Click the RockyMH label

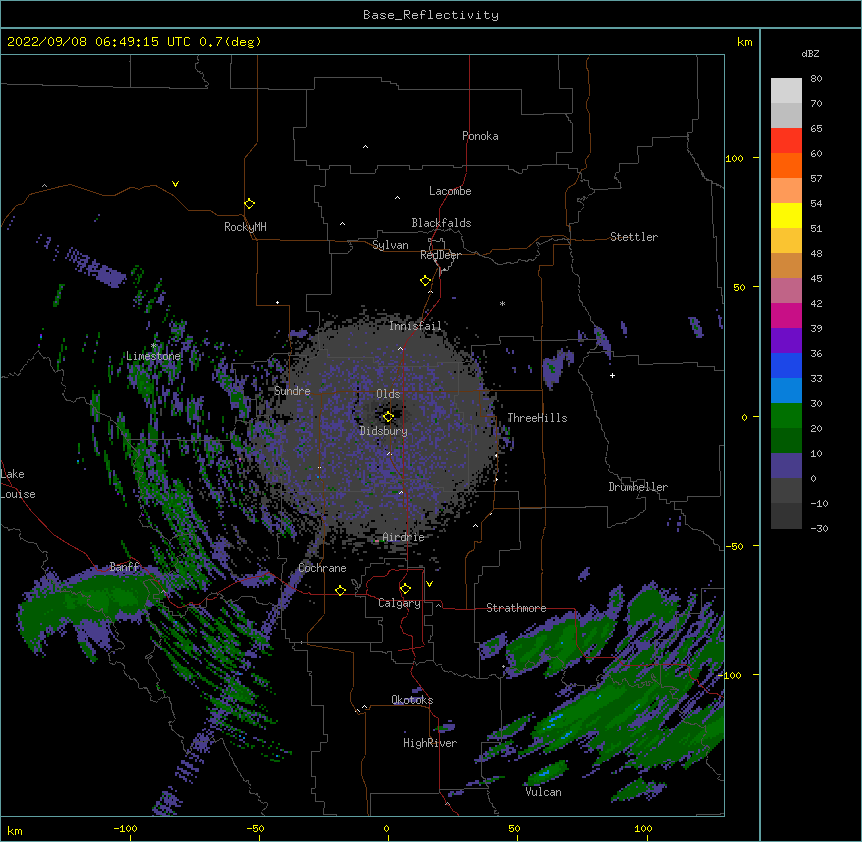pos(245,227)
